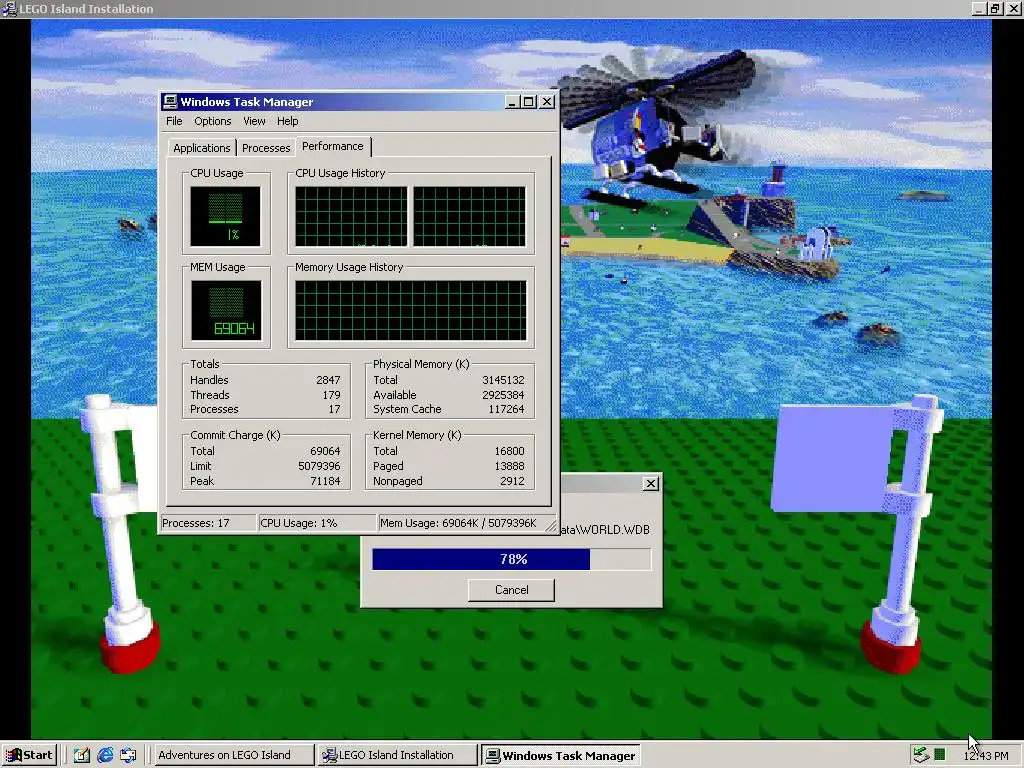Click the Task Manager resize grip corner
The image size is (1024, 768).
tap(551, 526)
